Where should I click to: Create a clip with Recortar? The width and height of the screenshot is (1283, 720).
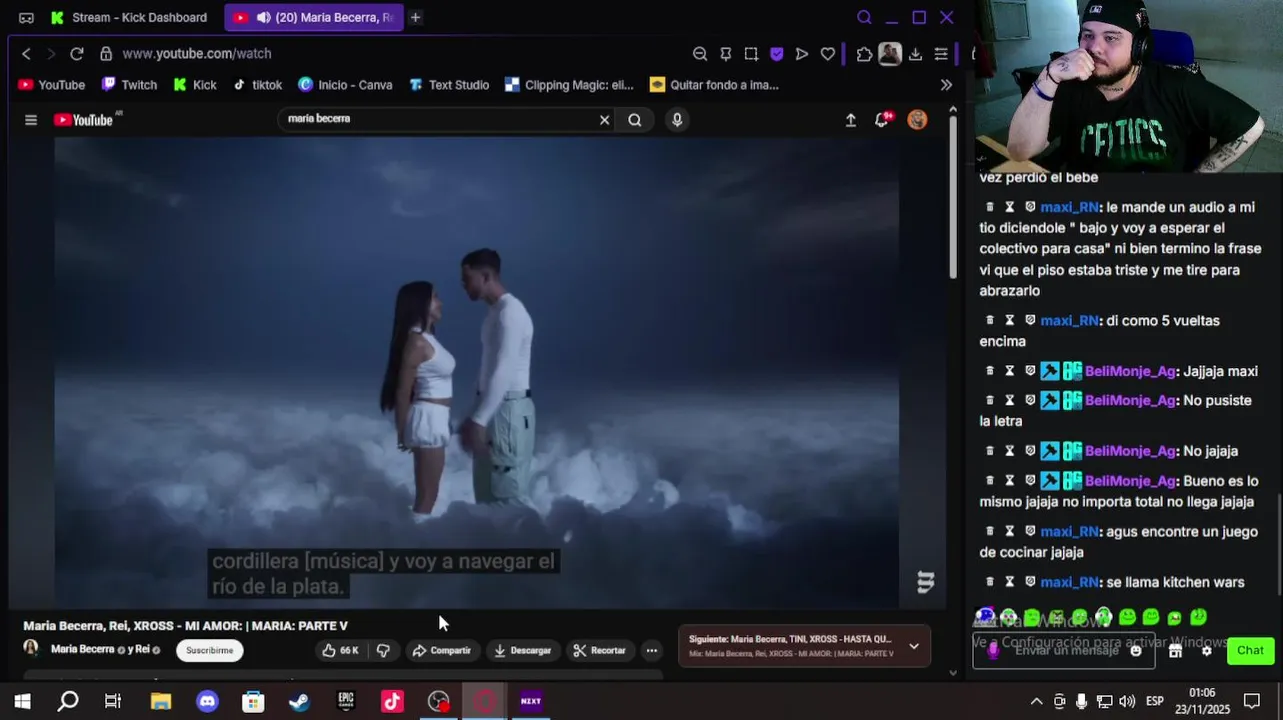pos(599,650)
